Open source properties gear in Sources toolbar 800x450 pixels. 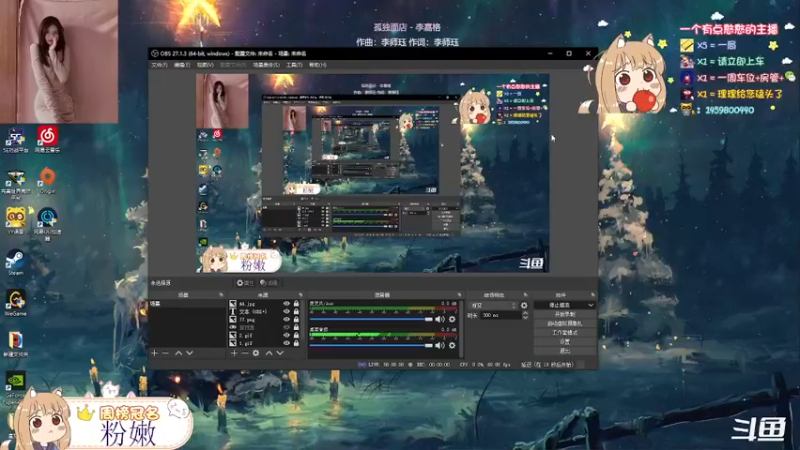256,353
